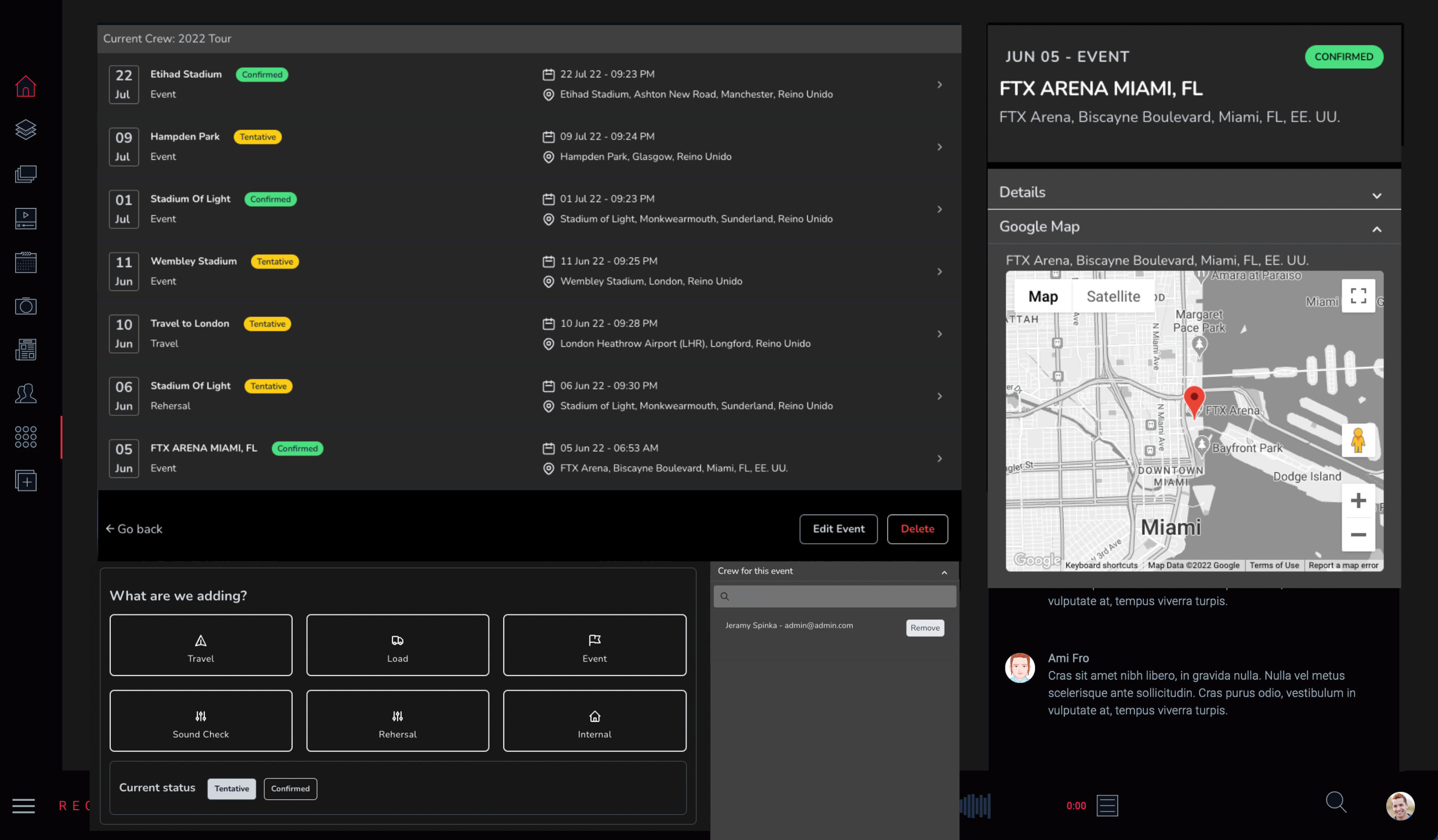Select the Sound Check event type

click(x=201, y=721)
